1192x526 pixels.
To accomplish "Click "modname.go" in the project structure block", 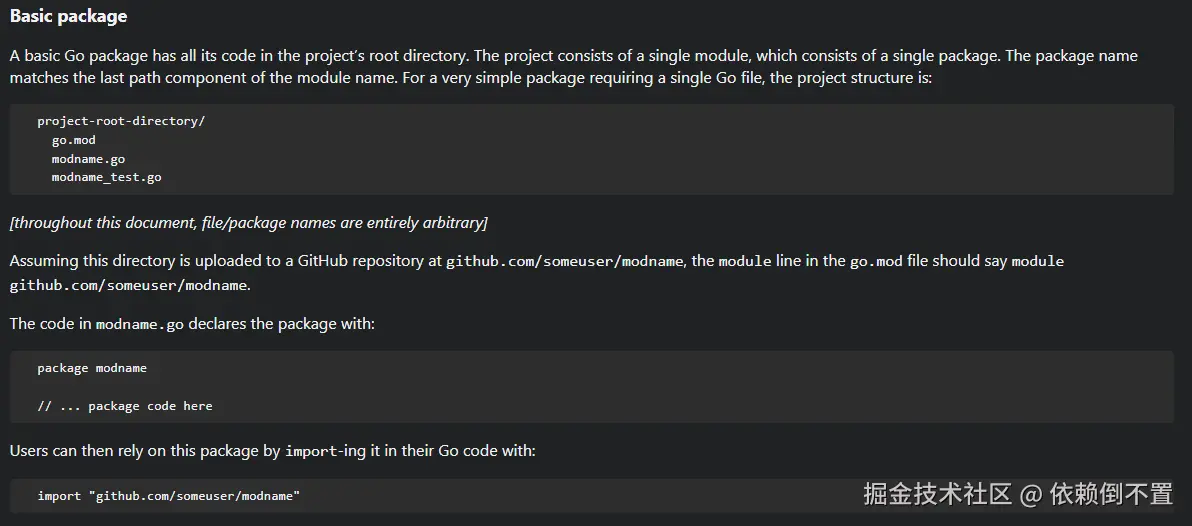I will click(88, 159).
